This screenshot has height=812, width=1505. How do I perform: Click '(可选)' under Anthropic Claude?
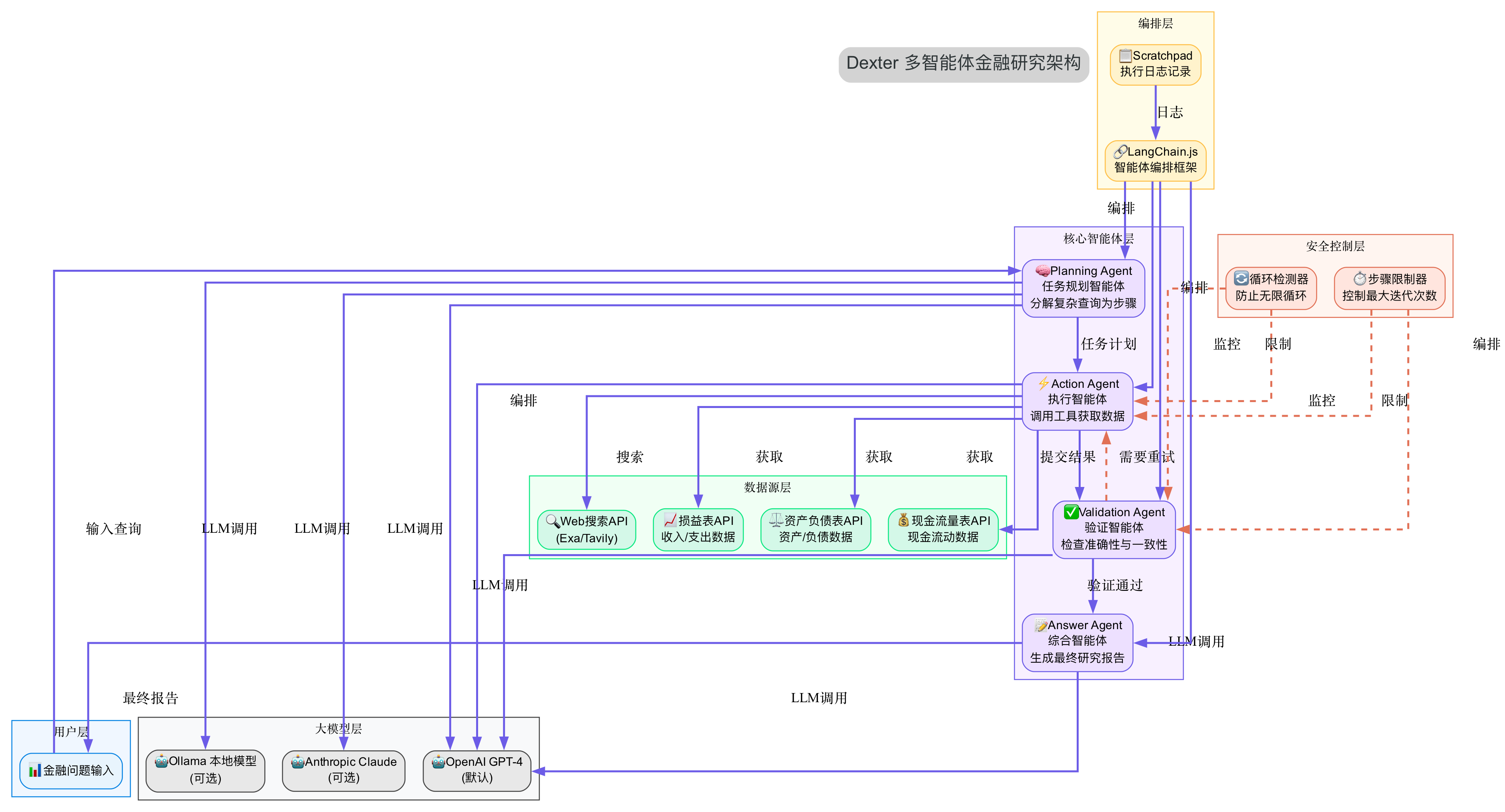(343, 778)
